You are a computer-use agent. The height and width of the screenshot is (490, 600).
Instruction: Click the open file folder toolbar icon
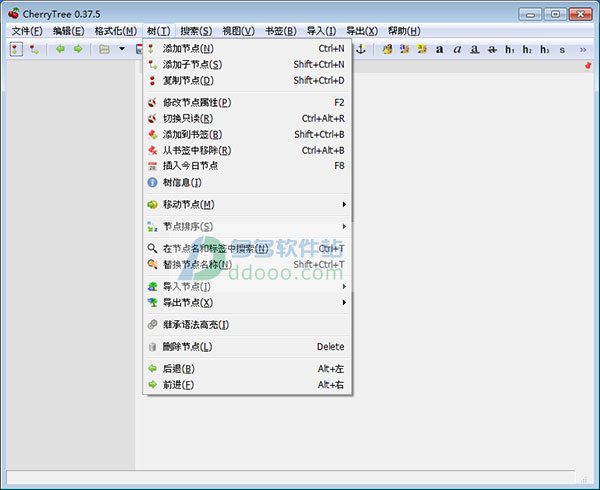104,49
